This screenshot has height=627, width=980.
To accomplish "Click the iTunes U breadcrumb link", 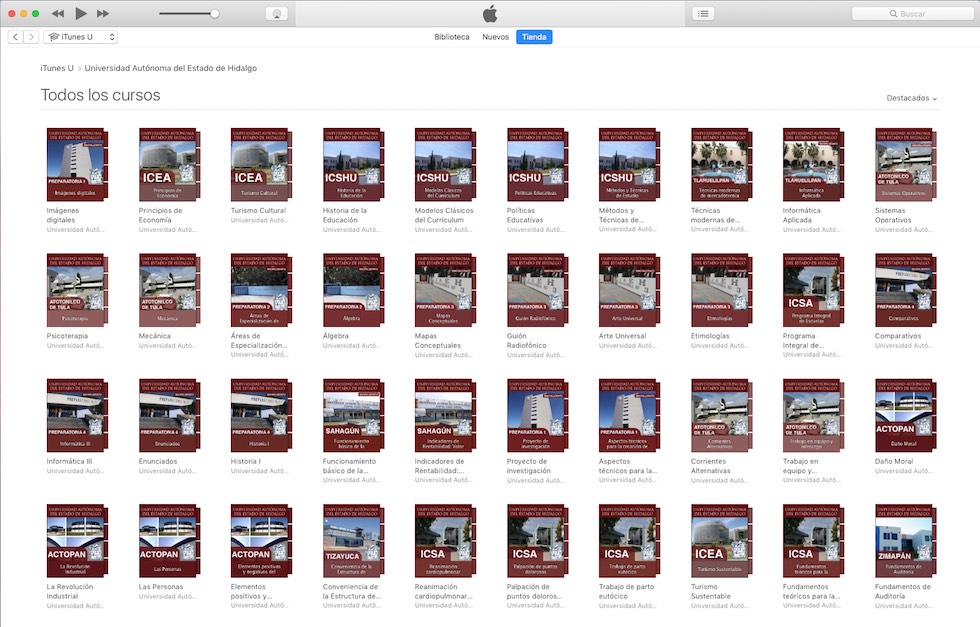I will pos(57,68).
